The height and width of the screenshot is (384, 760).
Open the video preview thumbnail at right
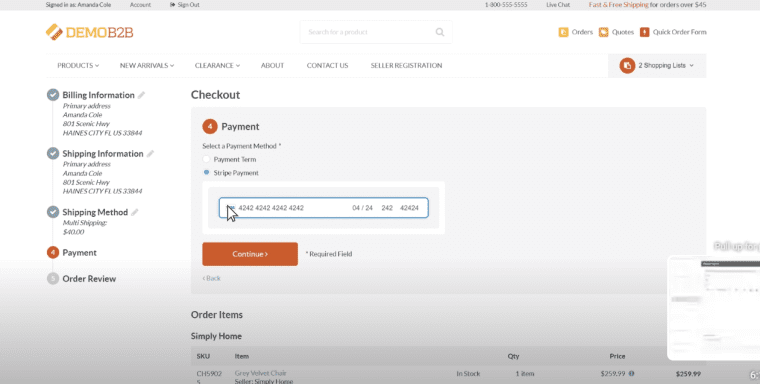(713, 308)
